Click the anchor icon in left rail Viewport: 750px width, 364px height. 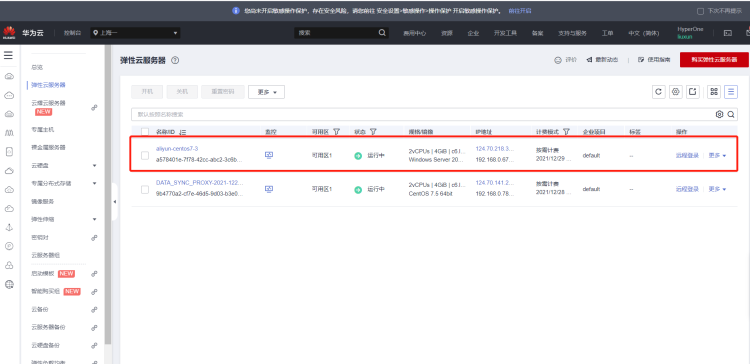pos(9,227)
